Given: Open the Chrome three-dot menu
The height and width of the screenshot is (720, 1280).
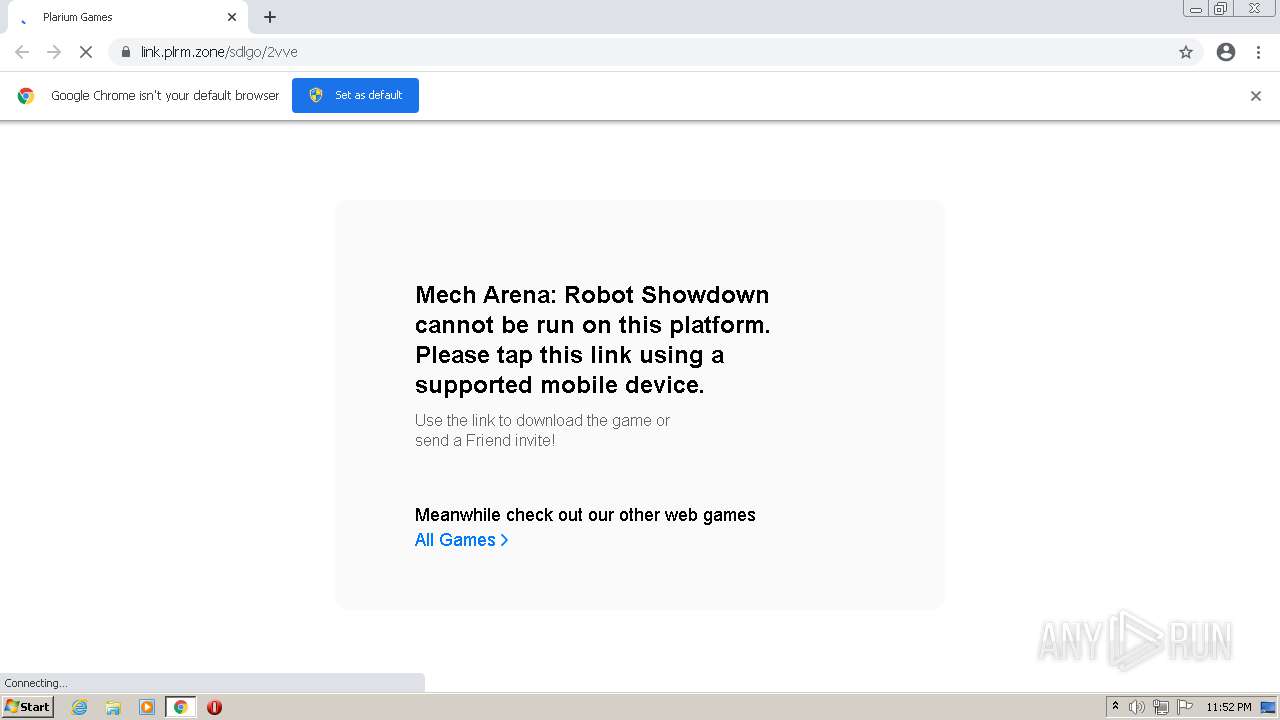Looking at the screenshot, I should coord(1259,52).
